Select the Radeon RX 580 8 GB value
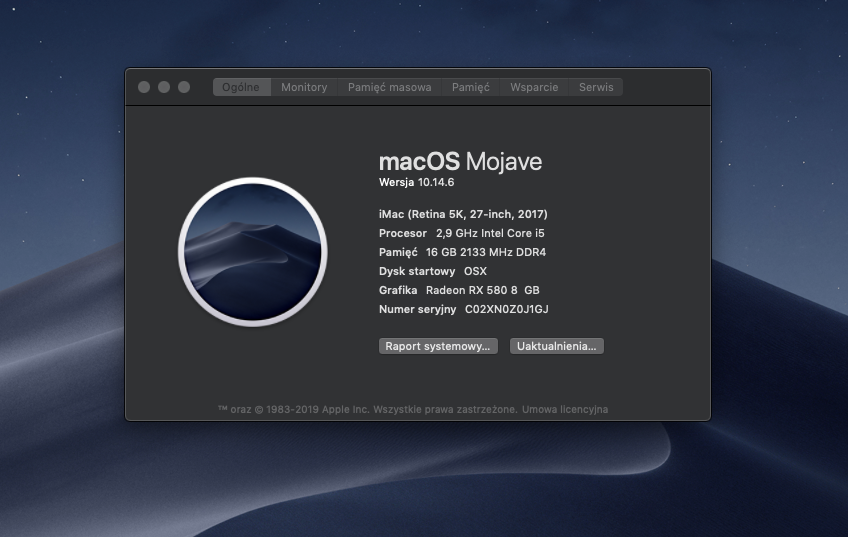Image resolution: width=848 pixels, height=537 pixels. (482, 290)
